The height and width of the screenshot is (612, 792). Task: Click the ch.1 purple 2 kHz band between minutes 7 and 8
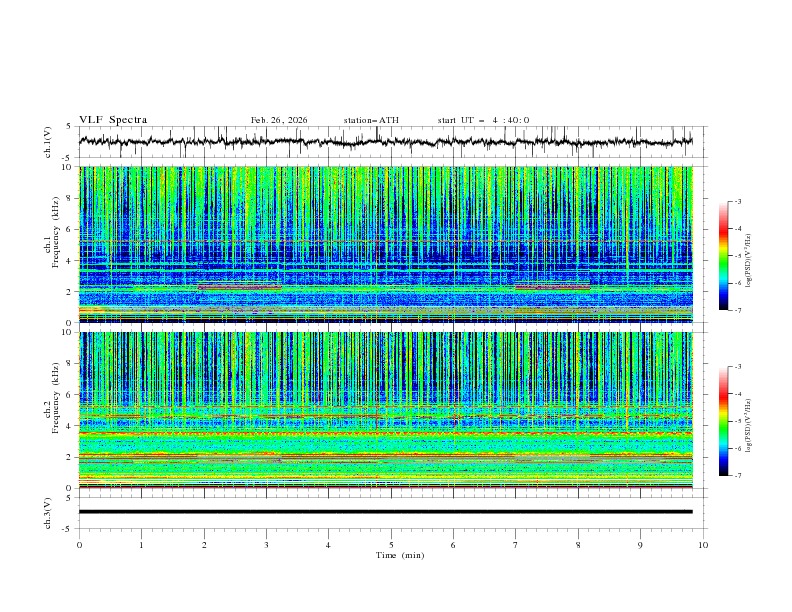coord(553,287)
